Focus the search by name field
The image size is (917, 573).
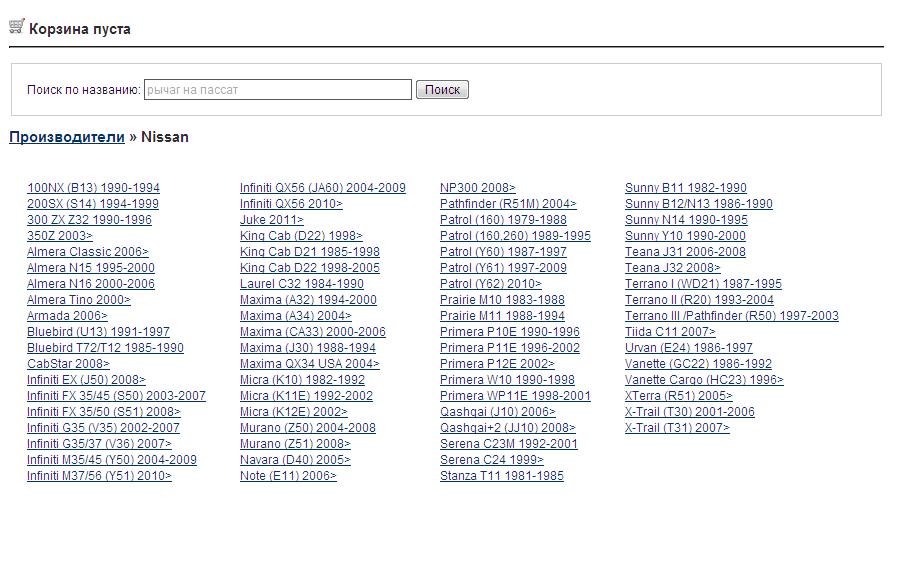(x=278, y=89)
